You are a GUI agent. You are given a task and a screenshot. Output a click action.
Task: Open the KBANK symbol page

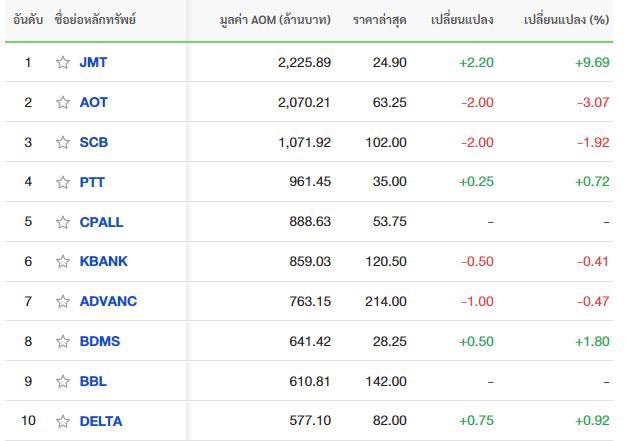click(x=104, y=261)
